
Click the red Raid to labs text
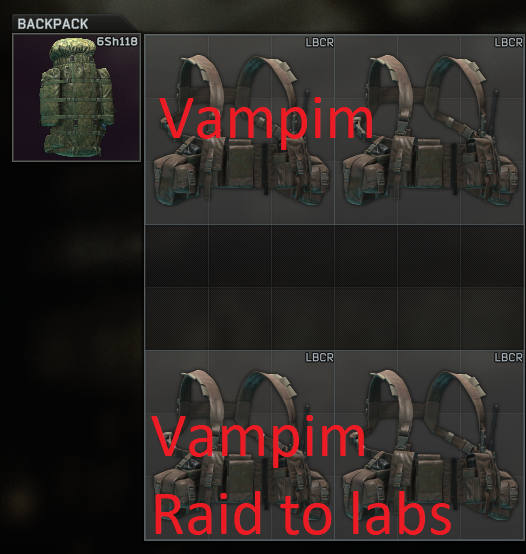click(302, 512)
